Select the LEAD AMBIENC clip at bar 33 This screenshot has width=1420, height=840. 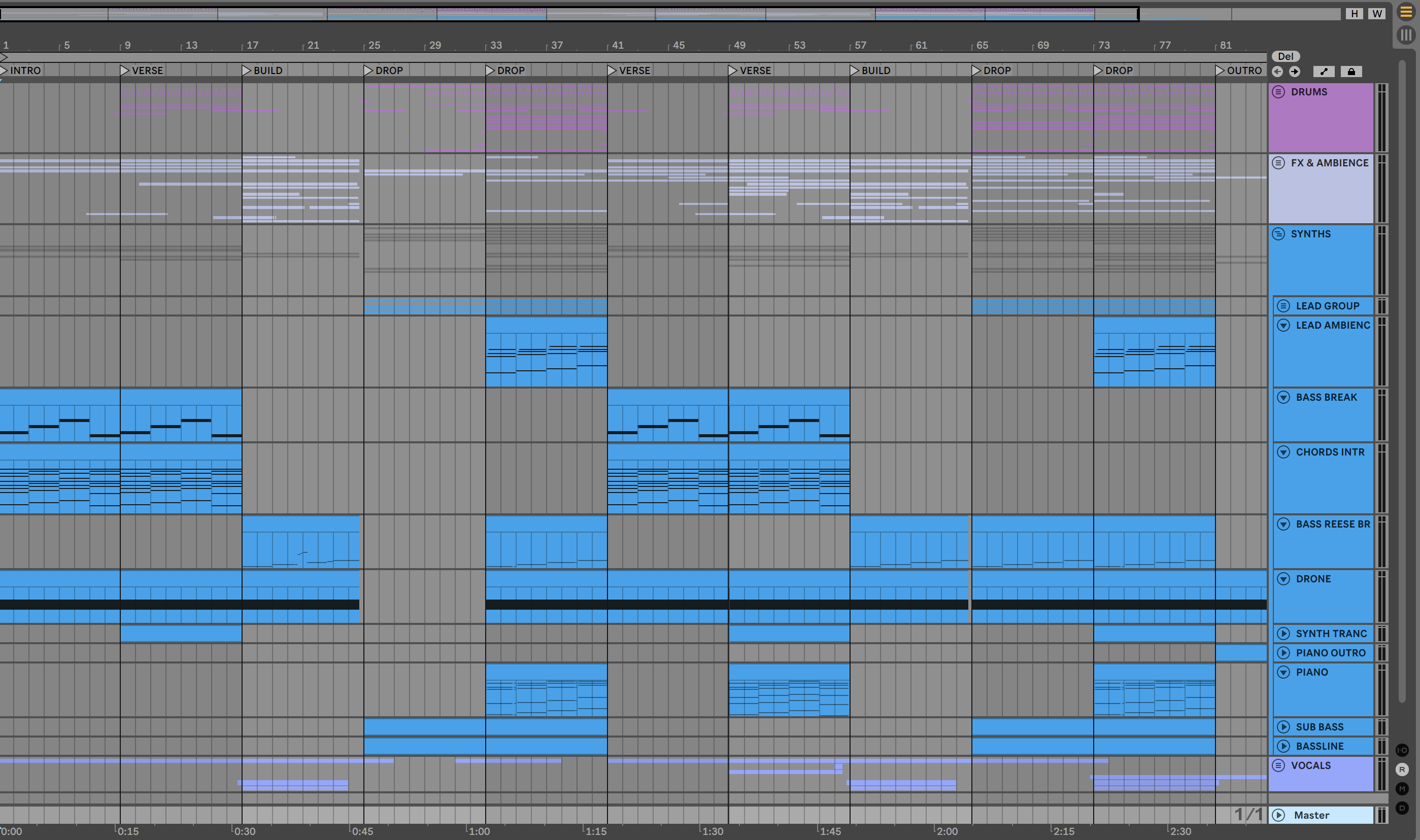(x=547, y=352)
